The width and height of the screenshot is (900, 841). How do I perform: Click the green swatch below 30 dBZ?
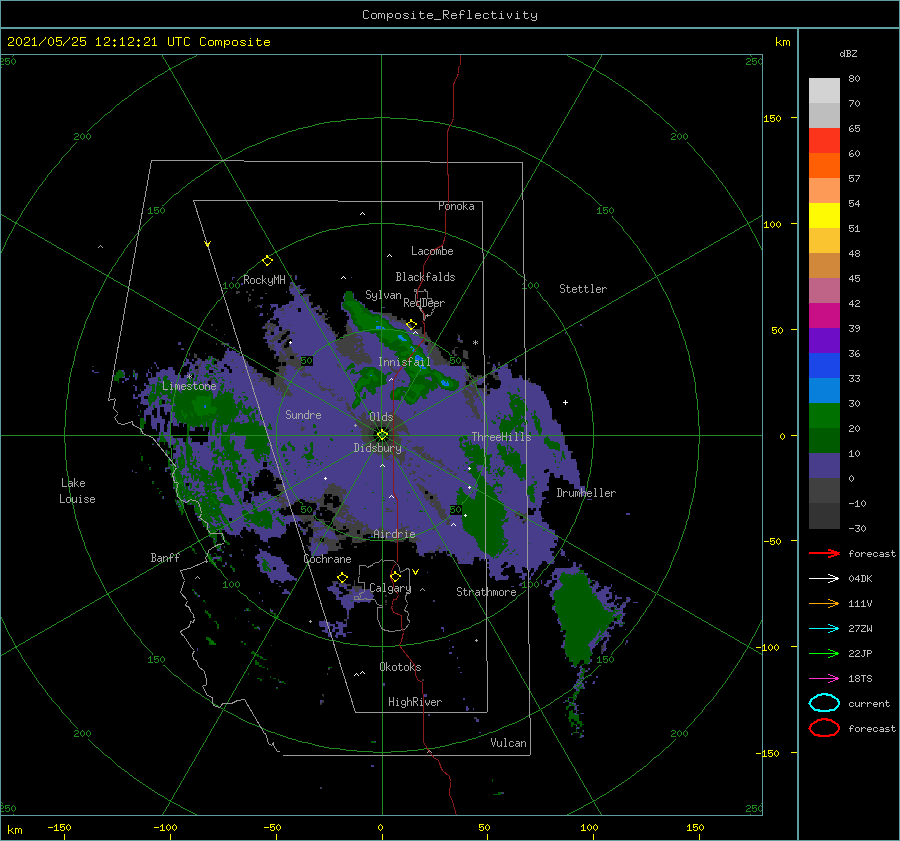coord(824,416)
